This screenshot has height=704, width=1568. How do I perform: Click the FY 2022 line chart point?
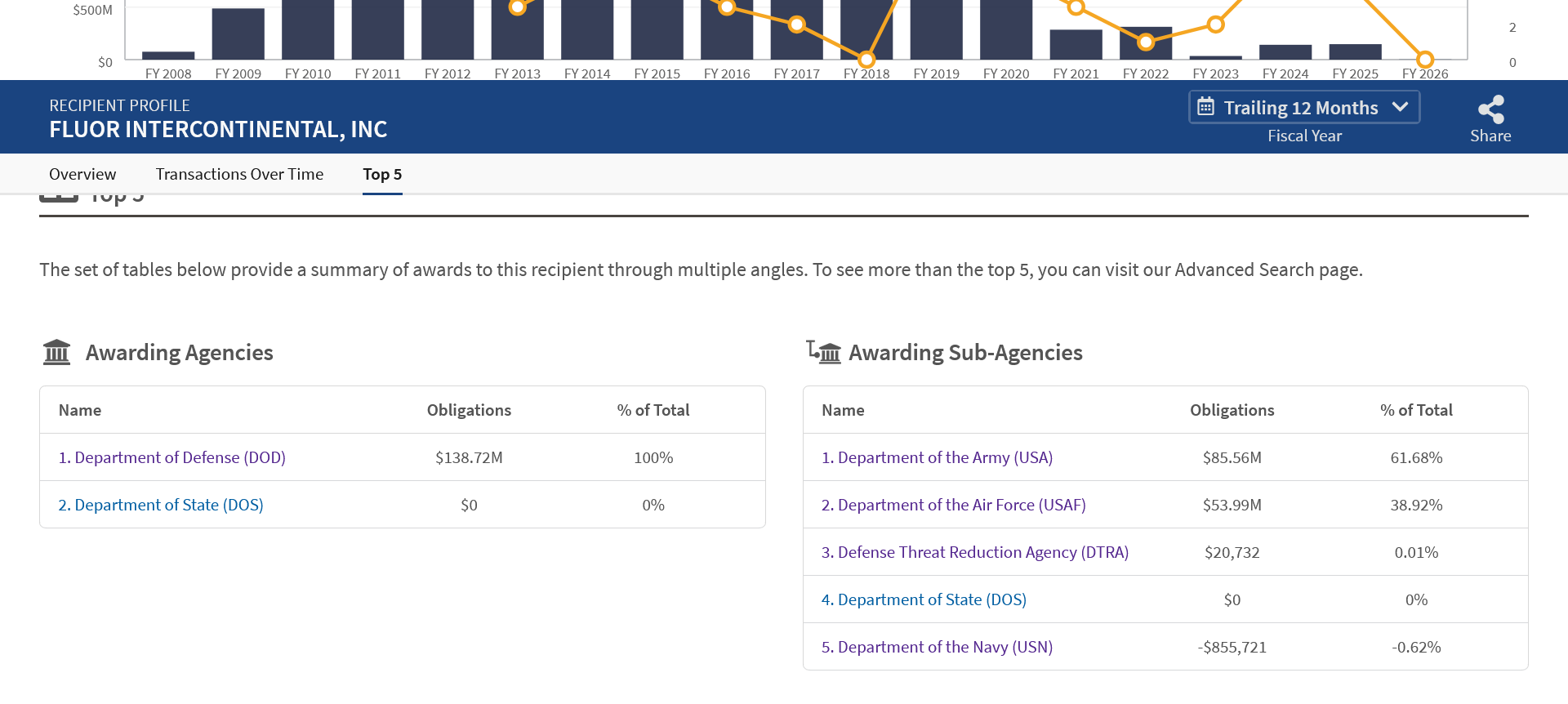pyautogui.click(x=1146, y=42)
